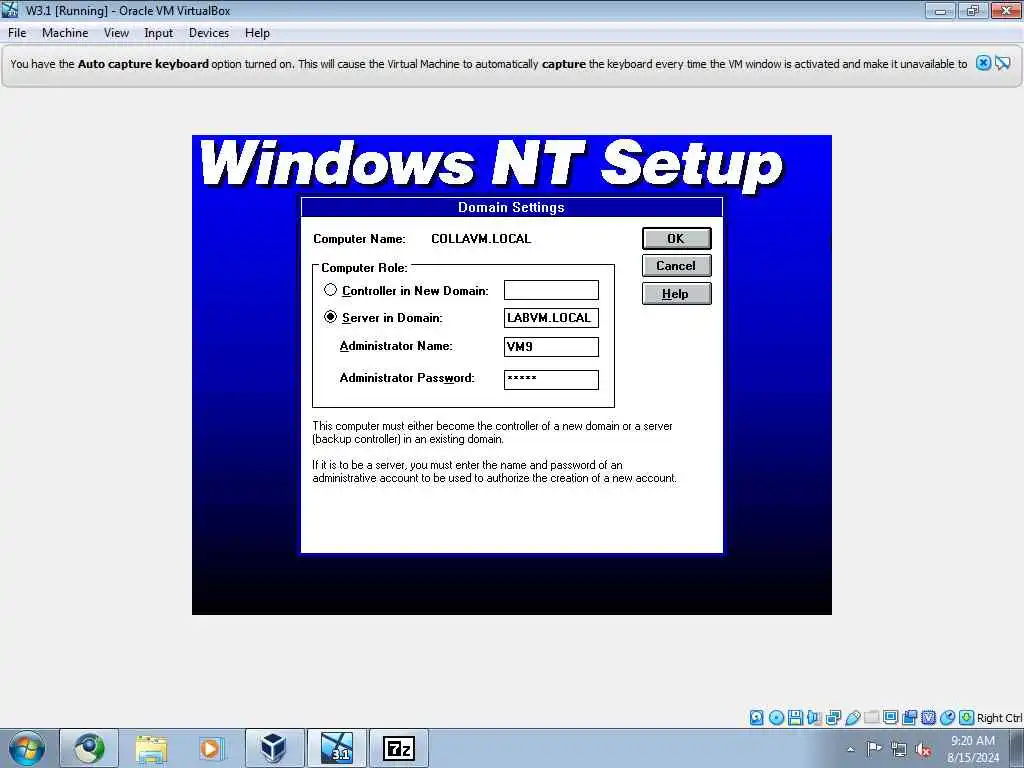Click the Right Ctrl host key label

click(999, 718)
